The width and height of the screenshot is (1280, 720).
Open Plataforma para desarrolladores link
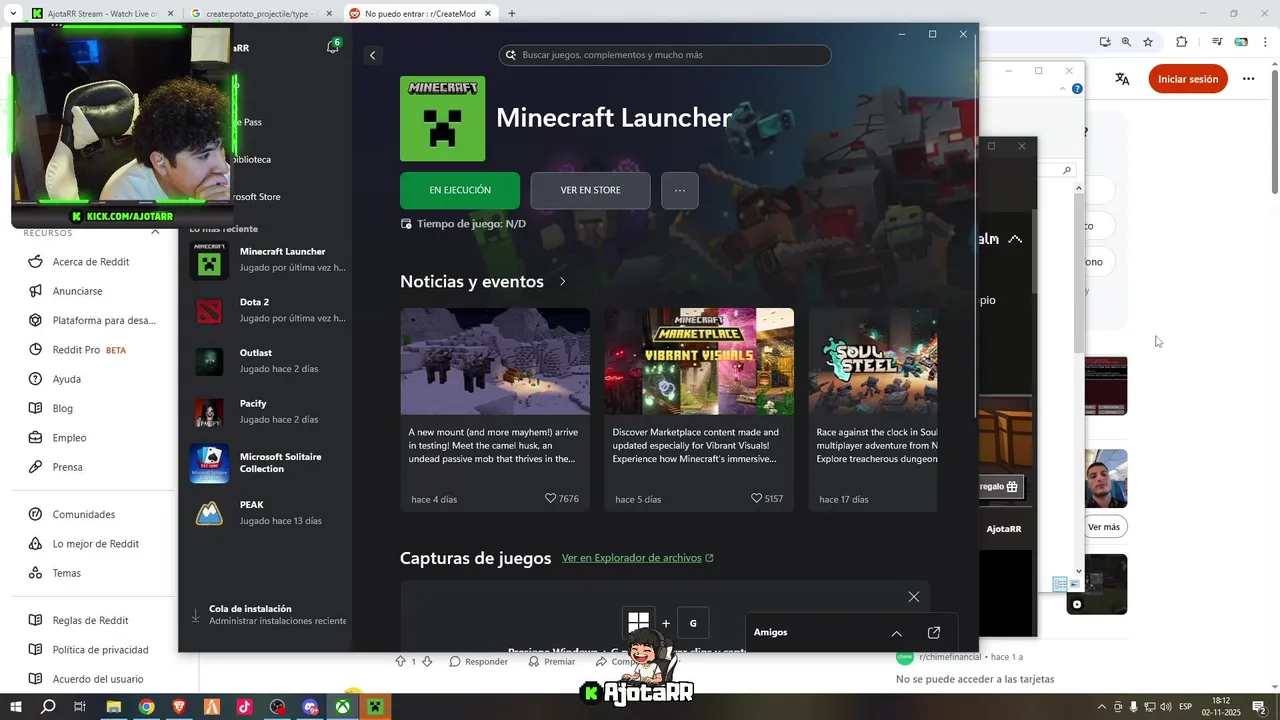coord(92,321)
